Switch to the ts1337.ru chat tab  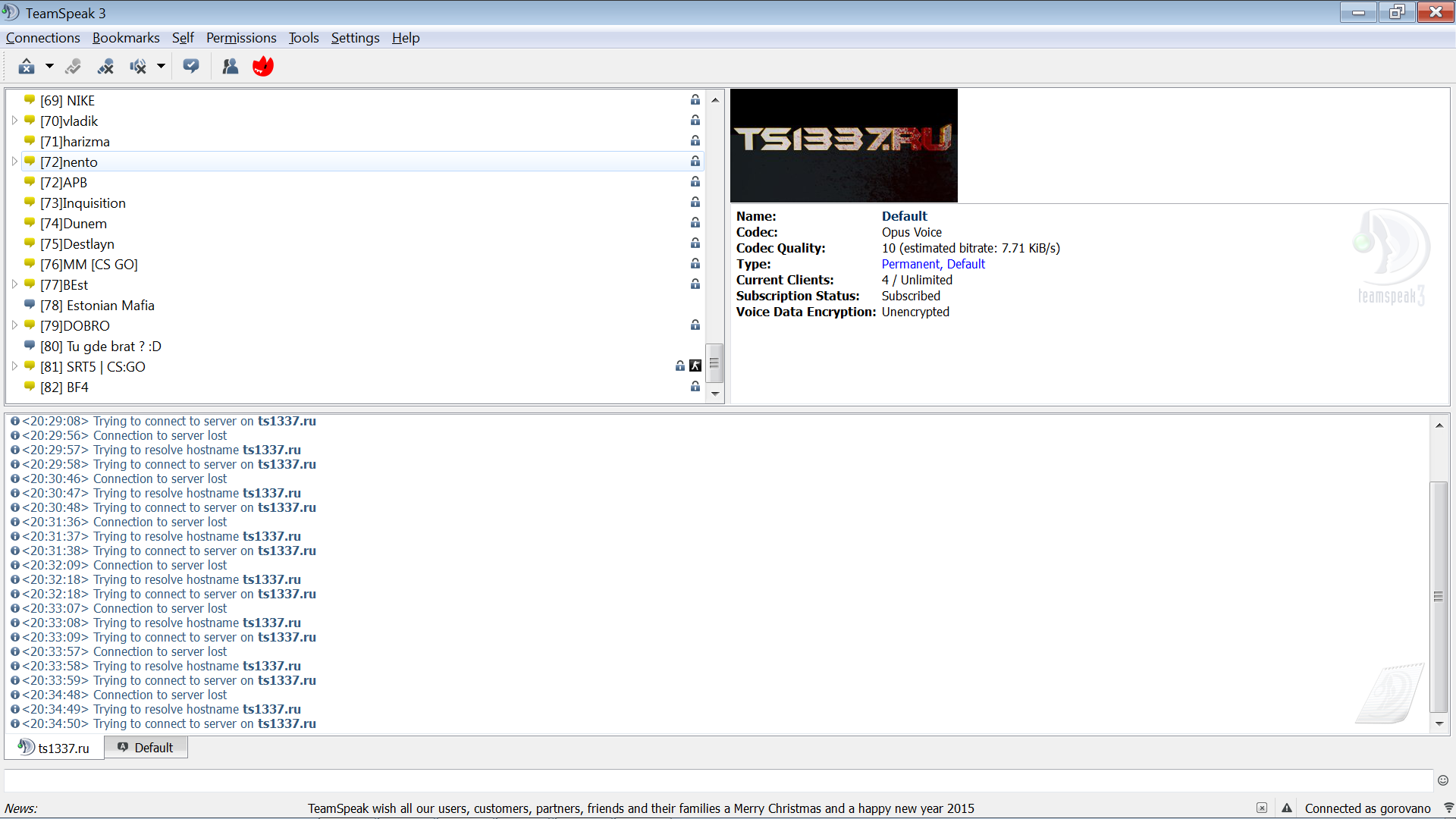click(54, 748)
